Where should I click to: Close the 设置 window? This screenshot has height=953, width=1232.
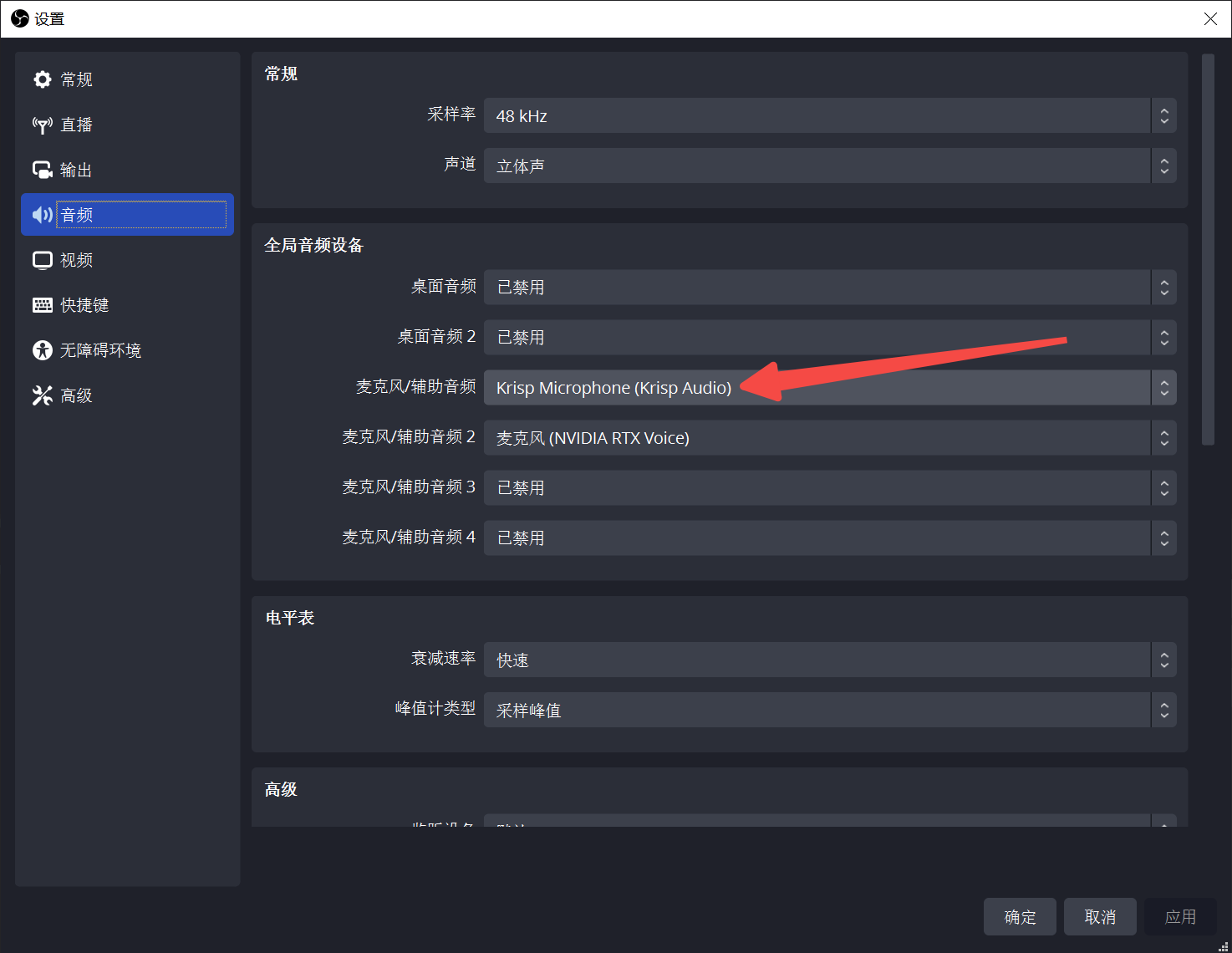click(x=1210, y=18)
